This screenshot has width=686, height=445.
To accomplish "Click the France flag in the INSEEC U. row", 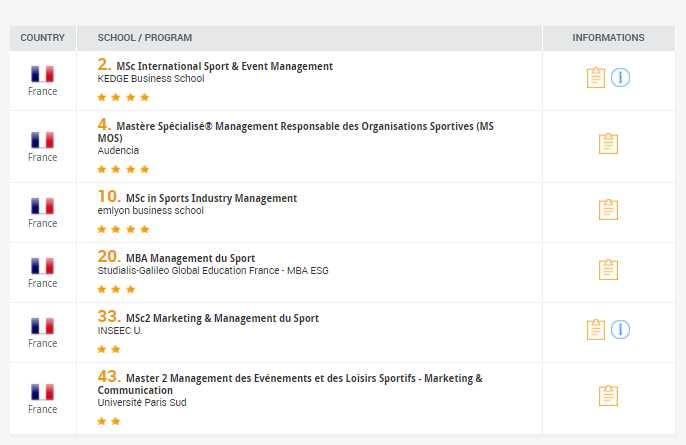I will point(42,326).
